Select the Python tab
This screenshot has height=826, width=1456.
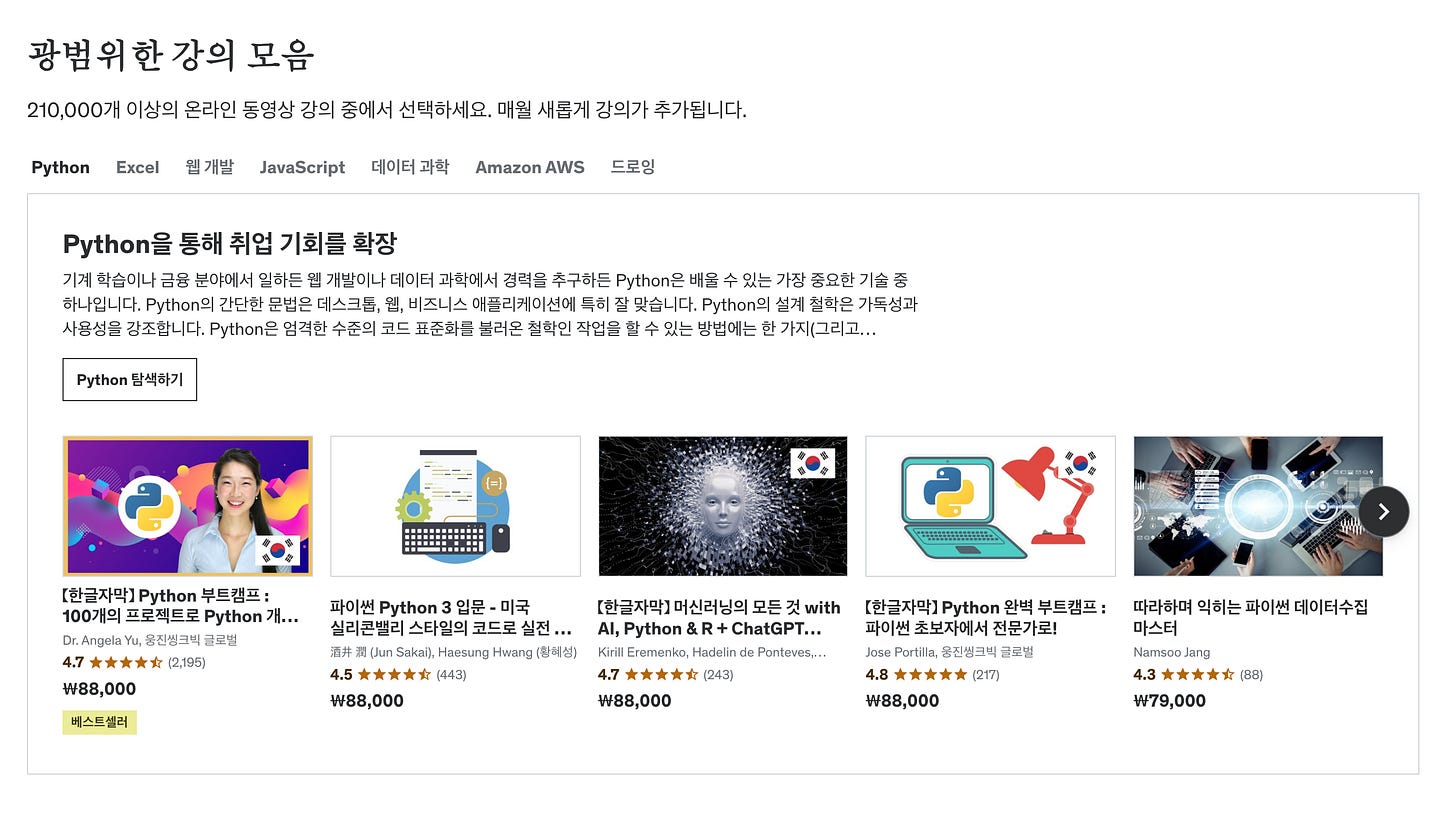coord(61,167)
